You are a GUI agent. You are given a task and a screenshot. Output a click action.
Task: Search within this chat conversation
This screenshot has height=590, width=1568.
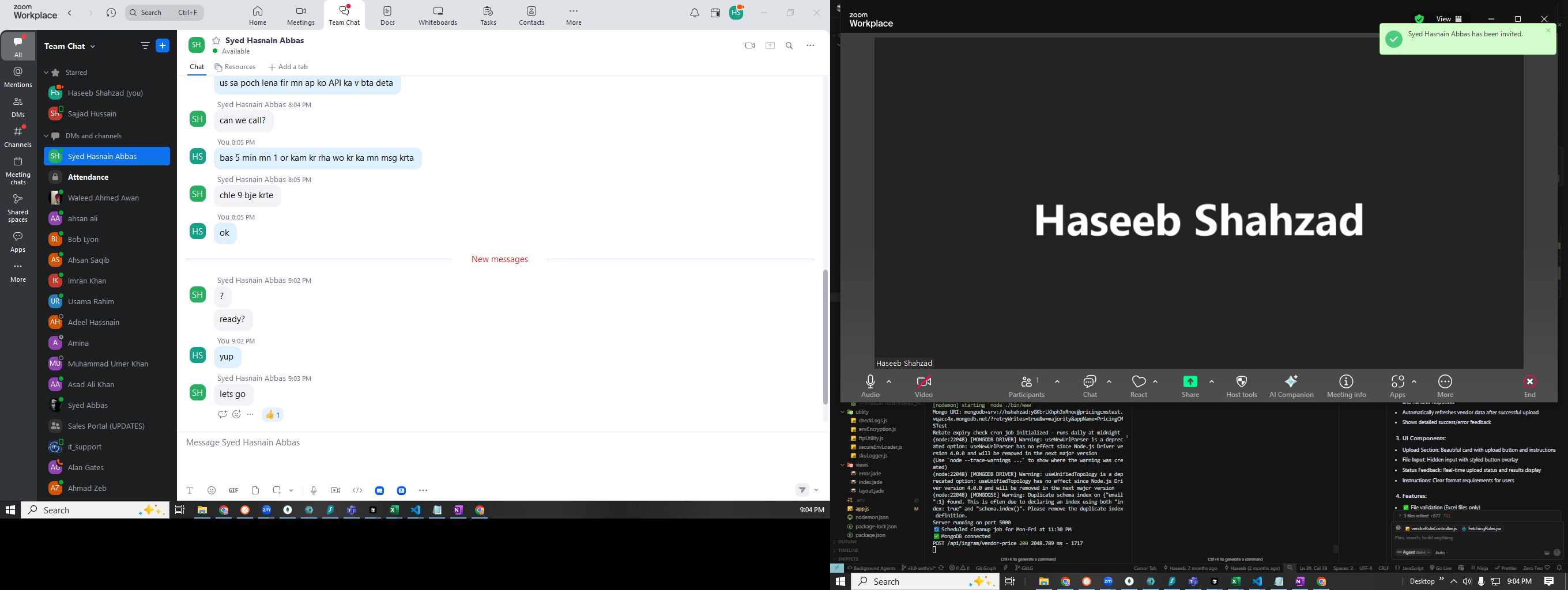coord(790,46)
